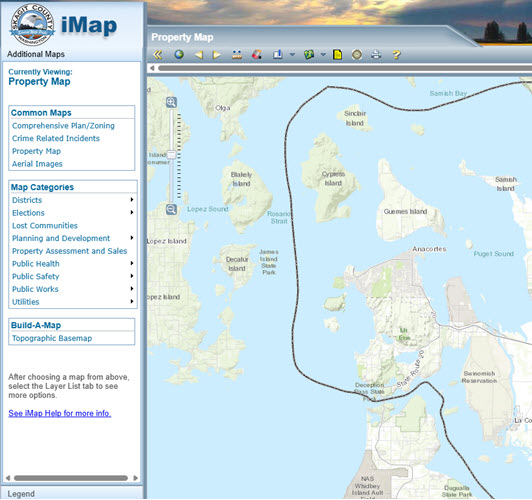532x500 pixels.
Task: Click the Common Maps heading
Action: pos(41,113)
